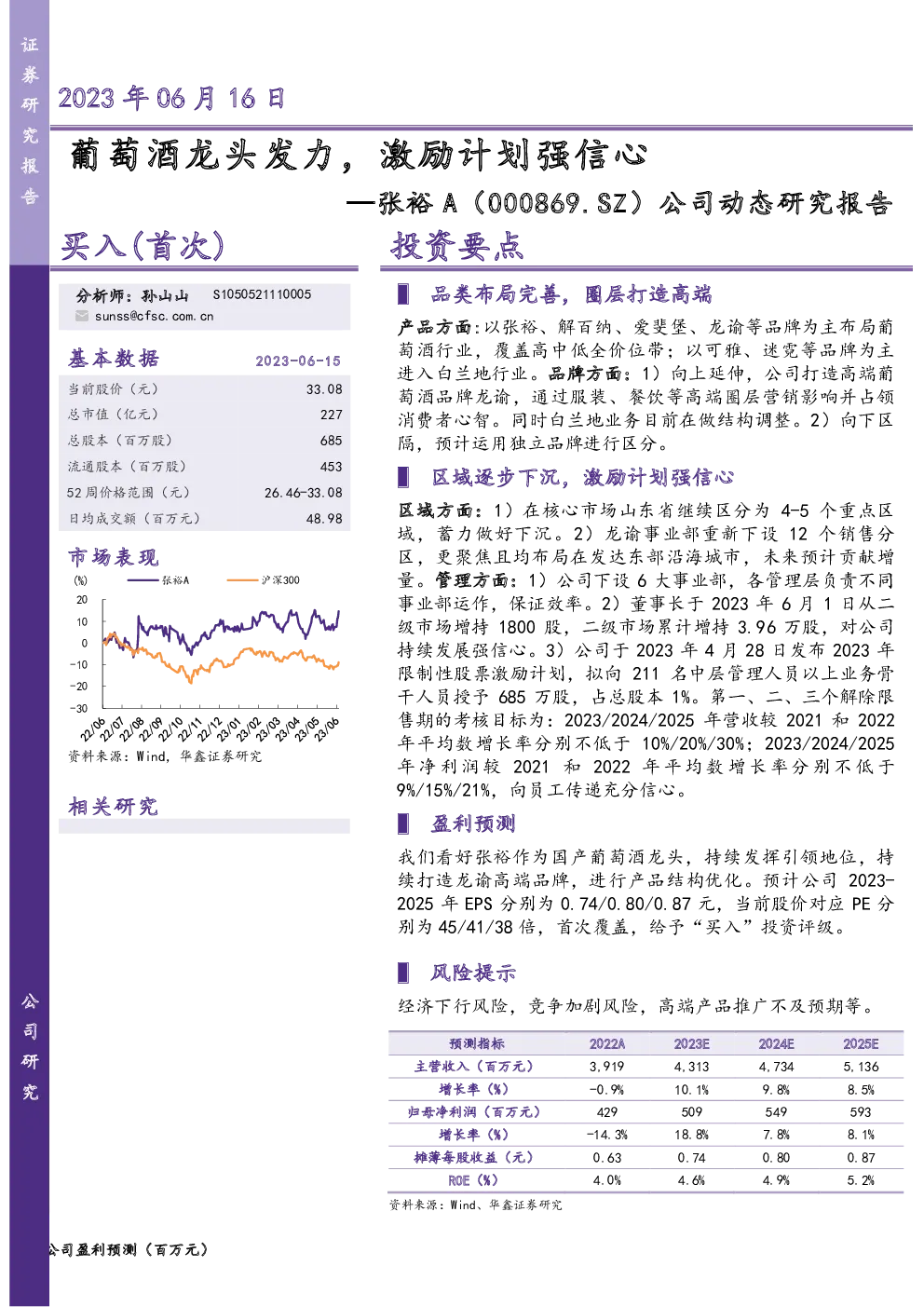Screen dimensions: 924x1307
Task: Click revenue cell 5,136
Action: pyautogui.click(x=861, y=1067)
